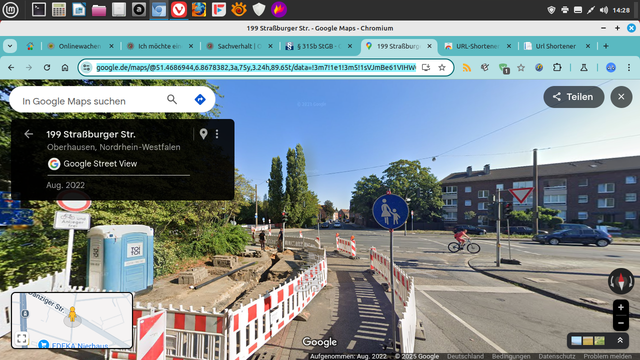
Task: Open the shield icon in system tray
Action: (551, 10)
